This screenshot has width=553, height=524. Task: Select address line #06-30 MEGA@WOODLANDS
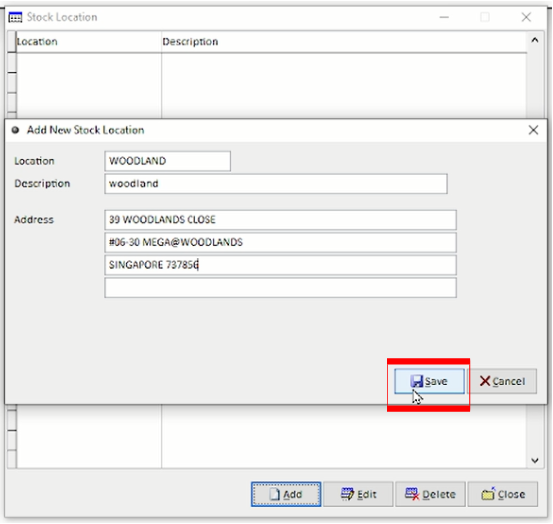tap(280, 242)
